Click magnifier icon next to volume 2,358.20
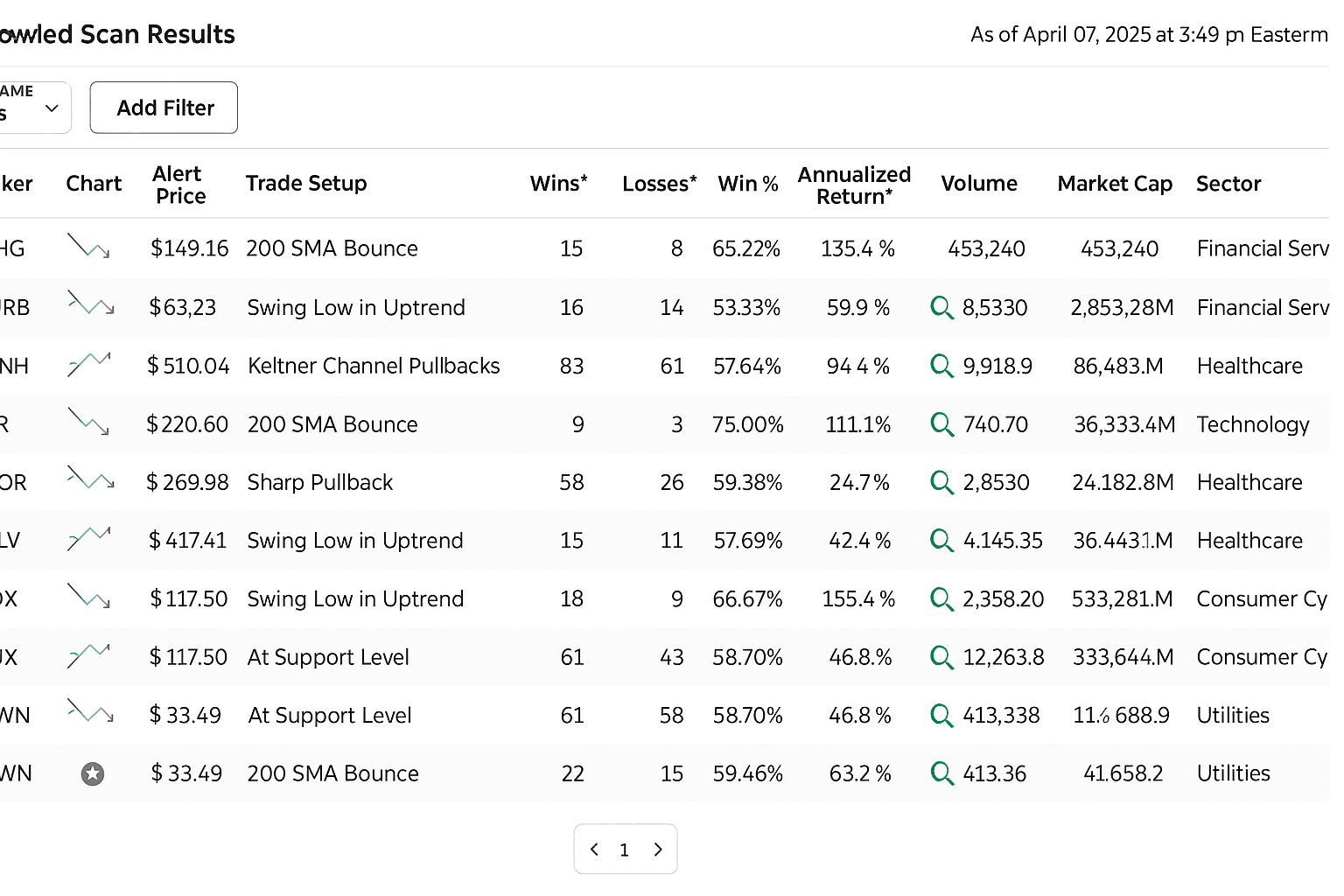Viewport: 1344px width, 896px height. tap(941, 599)
